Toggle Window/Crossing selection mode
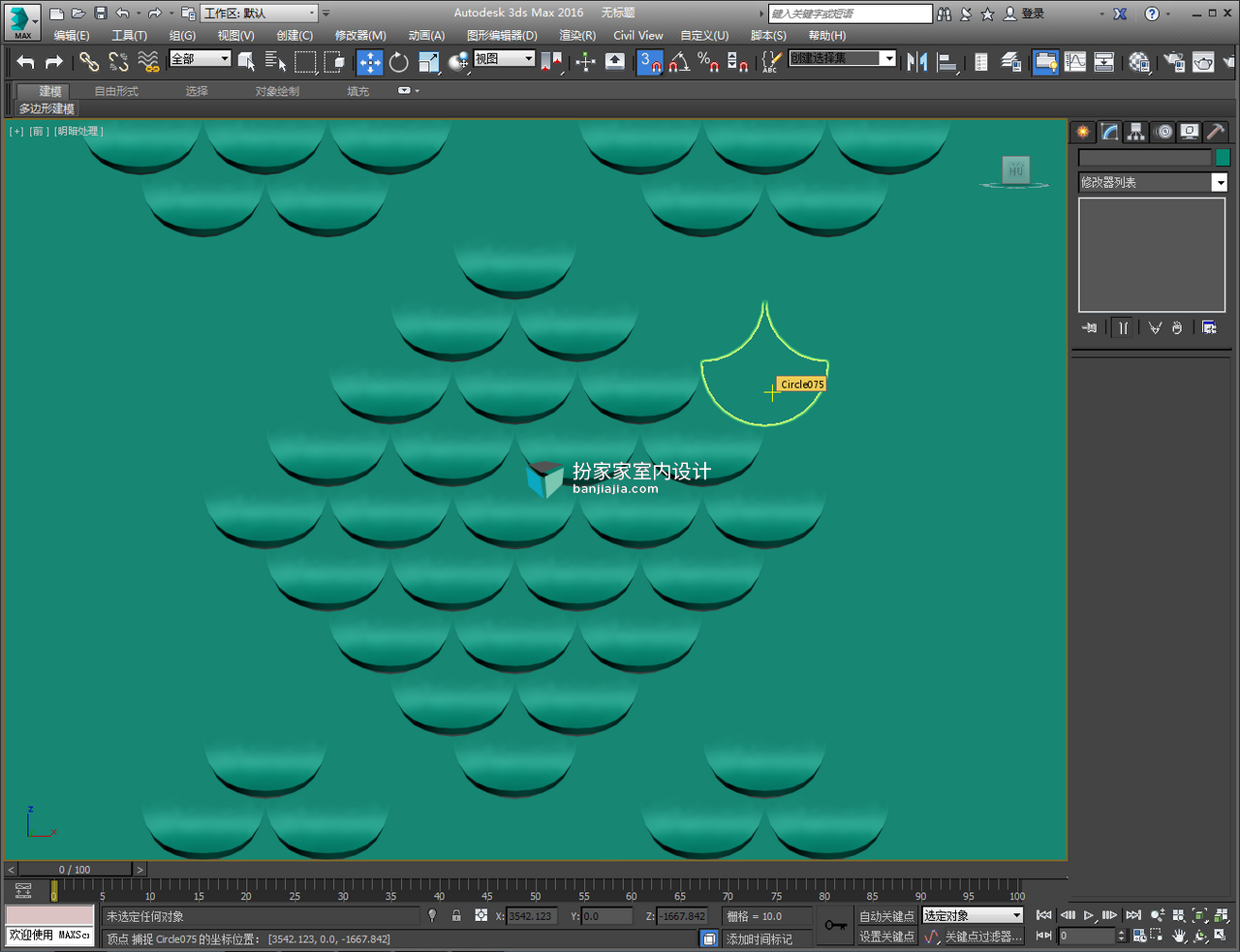This screenshot has height=952, width=1240. pos(335,62)
